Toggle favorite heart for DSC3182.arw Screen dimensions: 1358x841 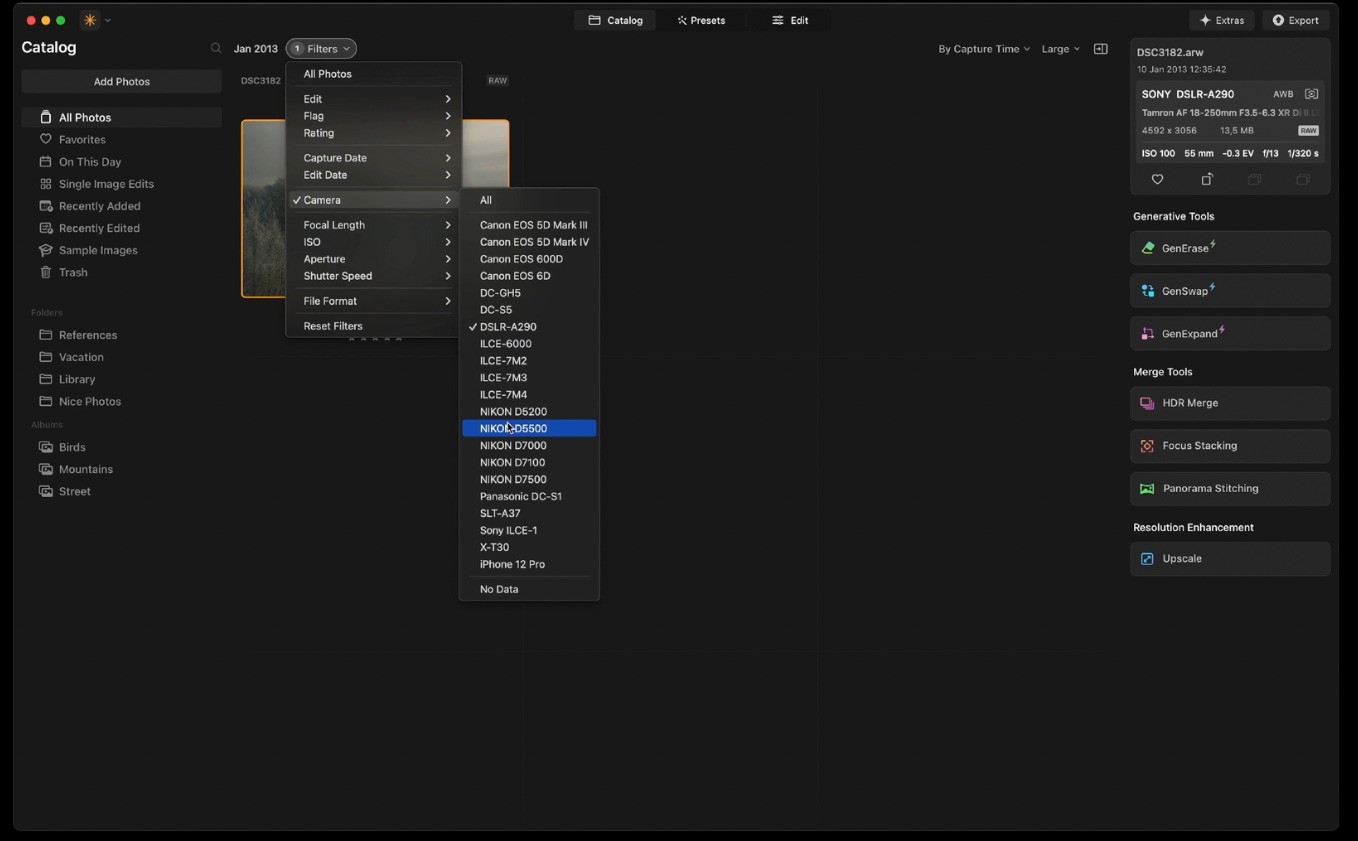pos(1157,180)
